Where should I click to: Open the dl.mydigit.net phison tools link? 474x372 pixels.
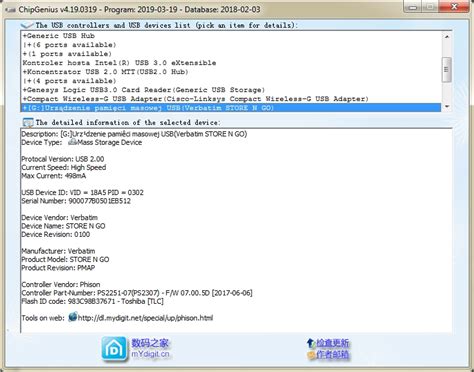[x=145, y=318]
